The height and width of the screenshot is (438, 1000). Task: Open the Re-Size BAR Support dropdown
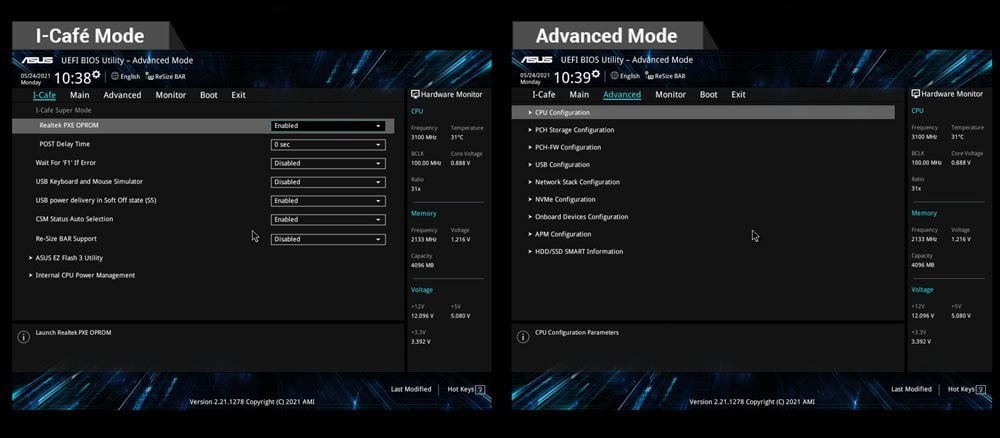[x=328, y=239]
